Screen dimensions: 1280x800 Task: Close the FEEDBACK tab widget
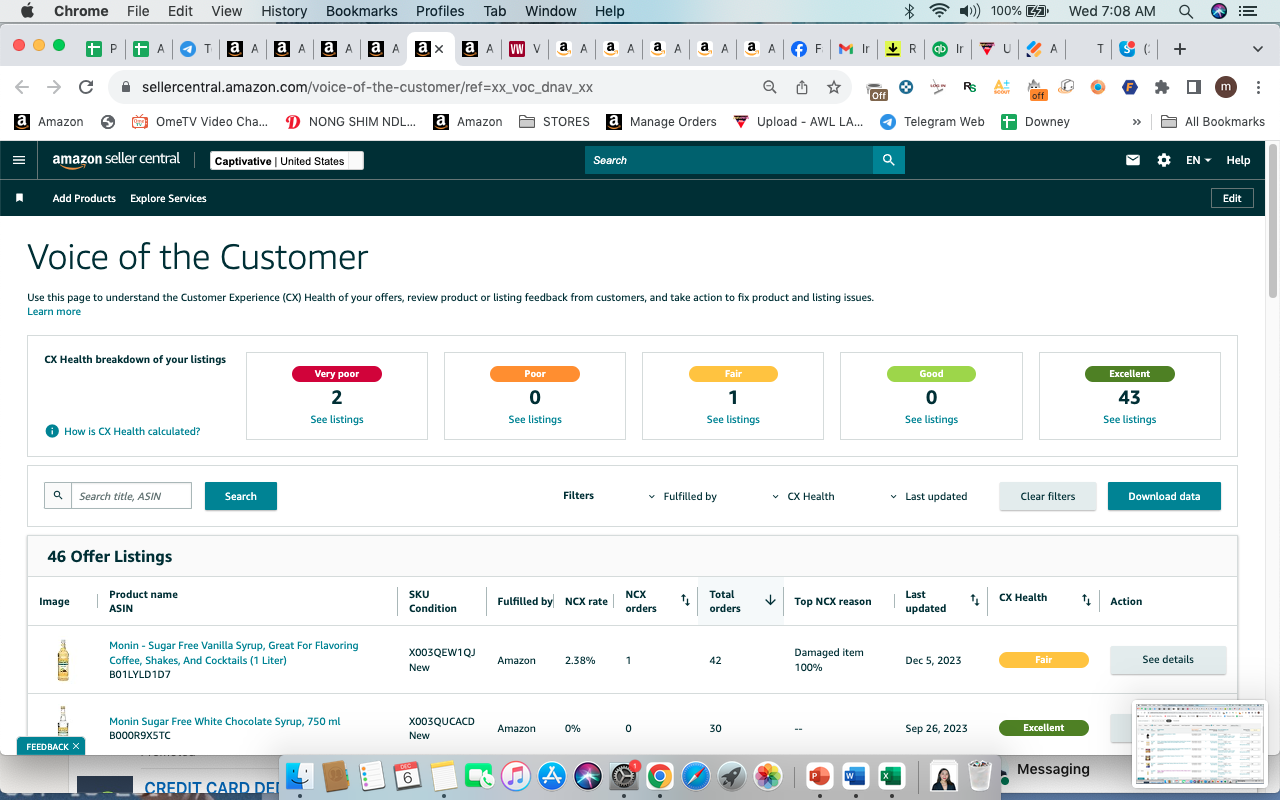(x=76, y=746)
